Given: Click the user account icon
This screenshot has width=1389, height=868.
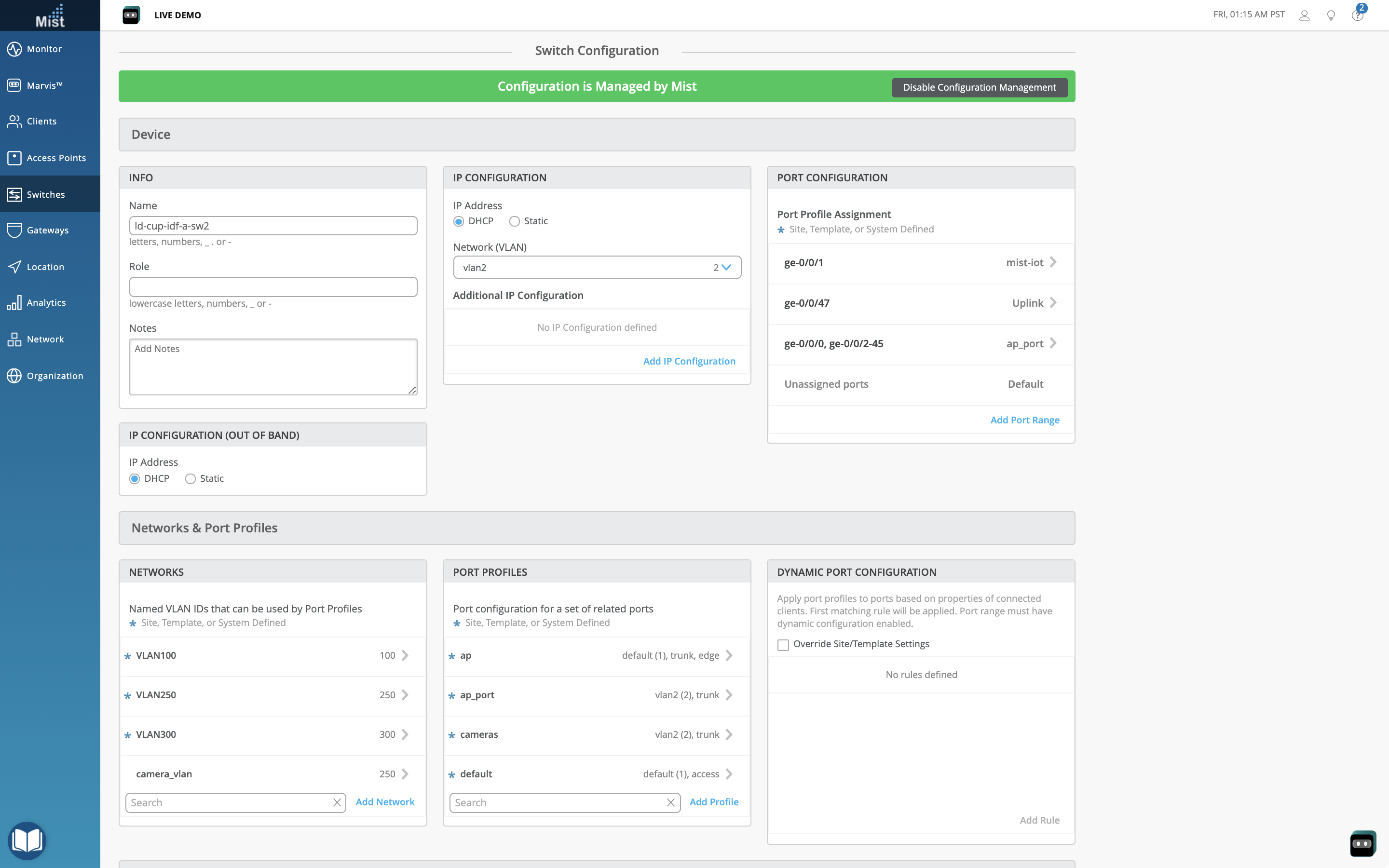Looking at the screenshot, I should click(1304, 15).
